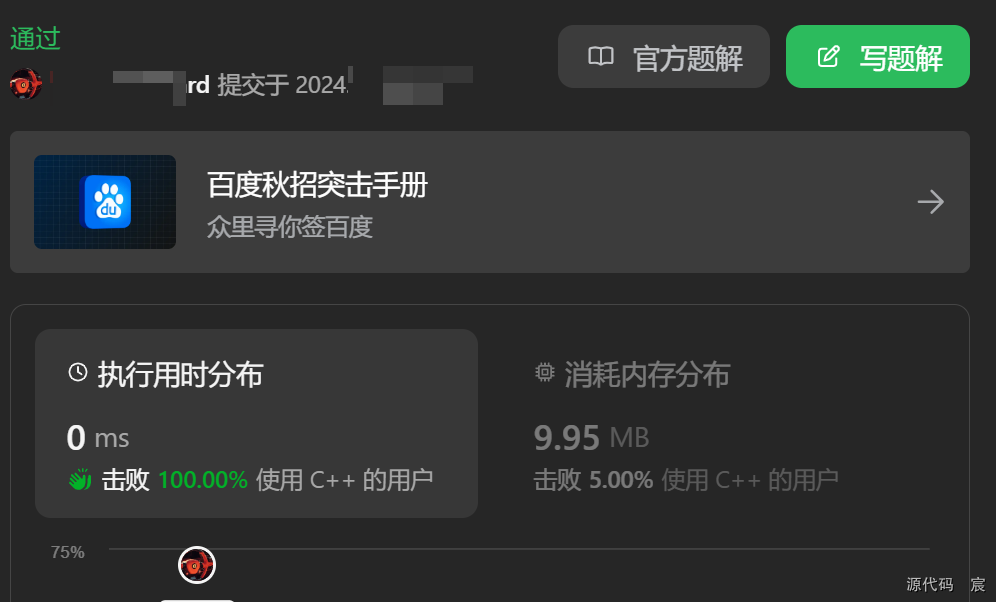Click the right arrow on the Baidu banner
Viewport: 996px width, 602px height.
[x=931, y=202]
